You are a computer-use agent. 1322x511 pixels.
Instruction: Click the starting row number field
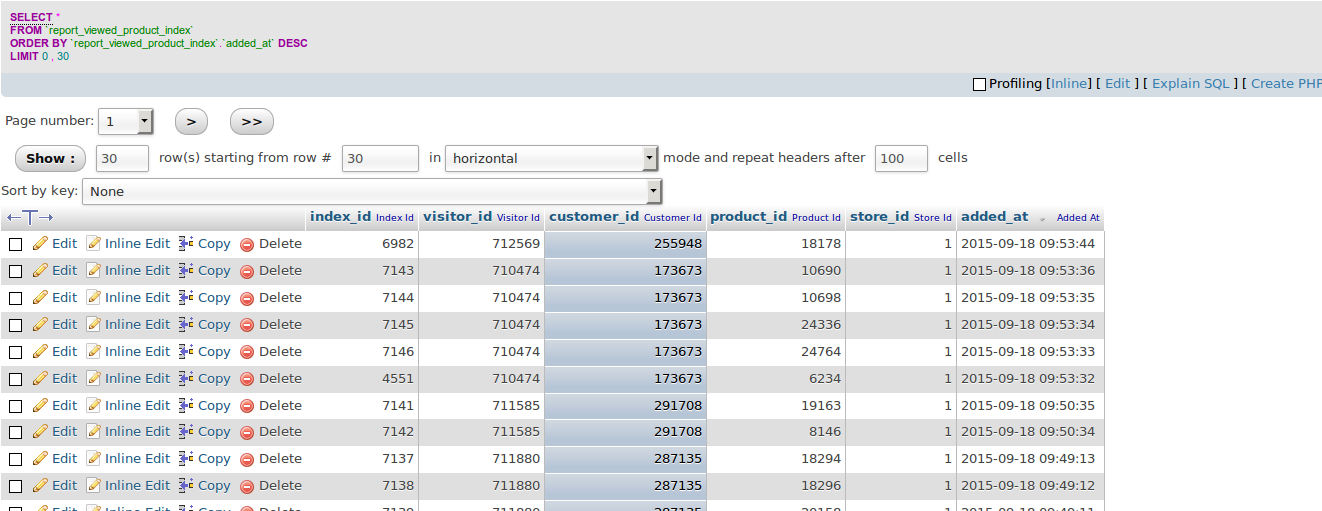point(380,158)
